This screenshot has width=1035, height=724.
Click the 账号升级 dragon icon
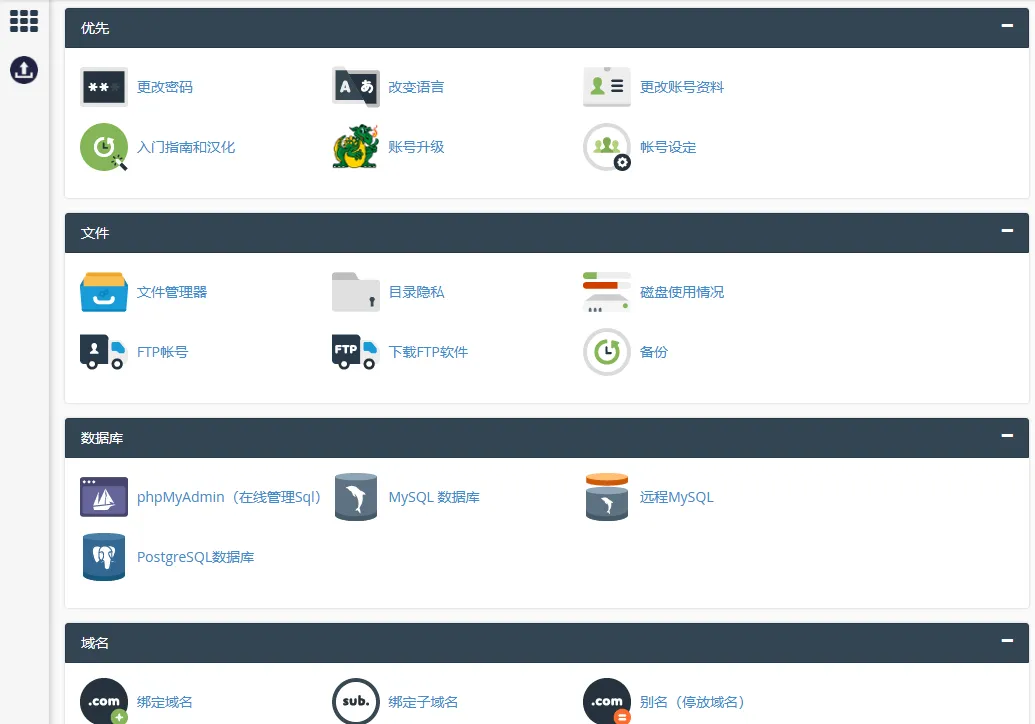click(x=356, y=147)
